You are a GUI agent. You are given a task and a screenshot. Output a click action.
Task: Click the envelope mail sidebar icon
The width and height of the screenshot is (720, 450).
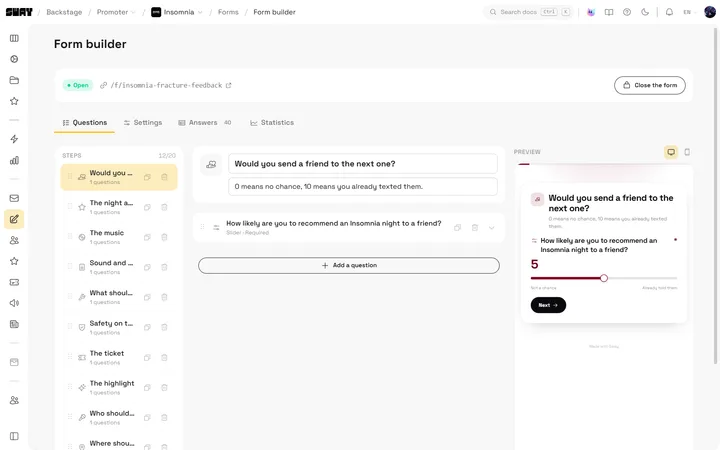coord(14,198)
